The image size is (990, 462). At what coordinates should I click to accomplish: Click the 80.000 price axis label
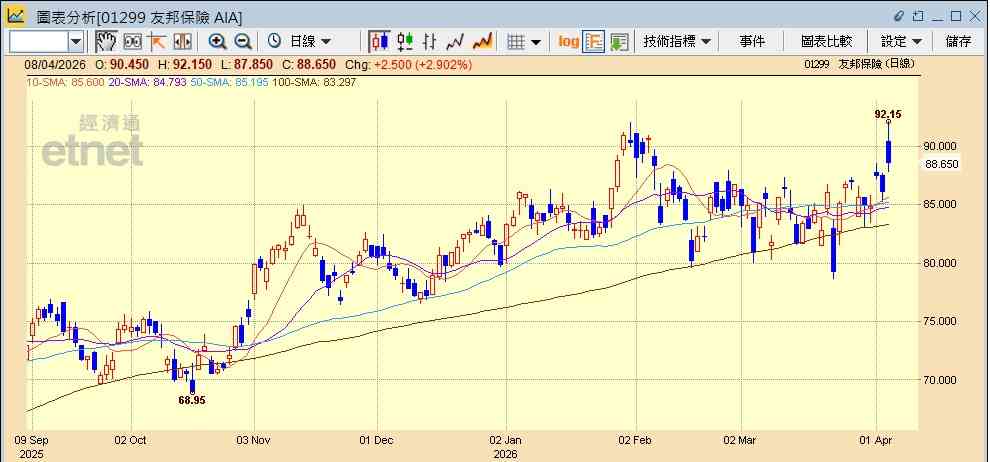pyautogui.click(x=942, y=263)
